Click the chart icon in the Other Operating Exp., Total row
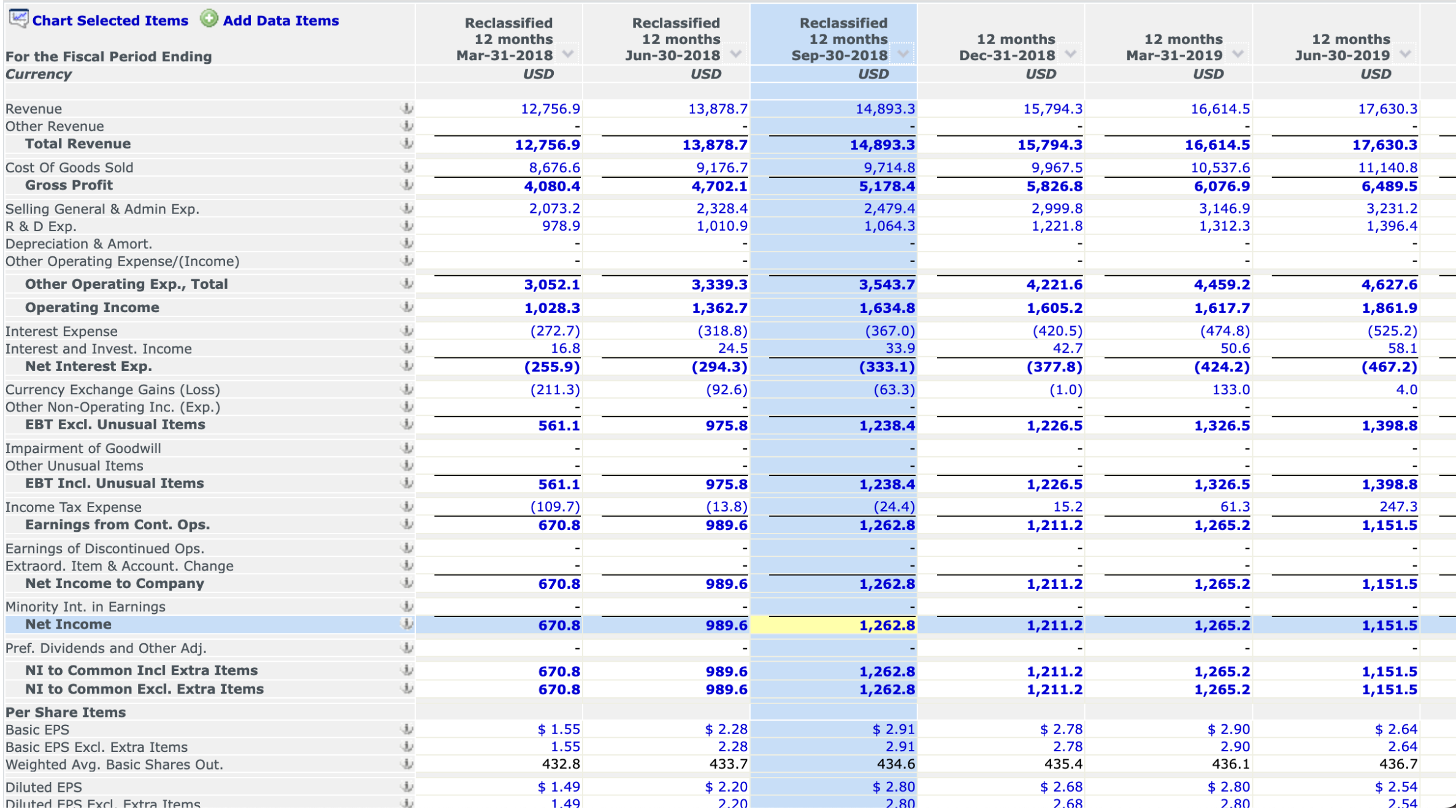Screen dimensions: 1456x812 tap(406, 284)
